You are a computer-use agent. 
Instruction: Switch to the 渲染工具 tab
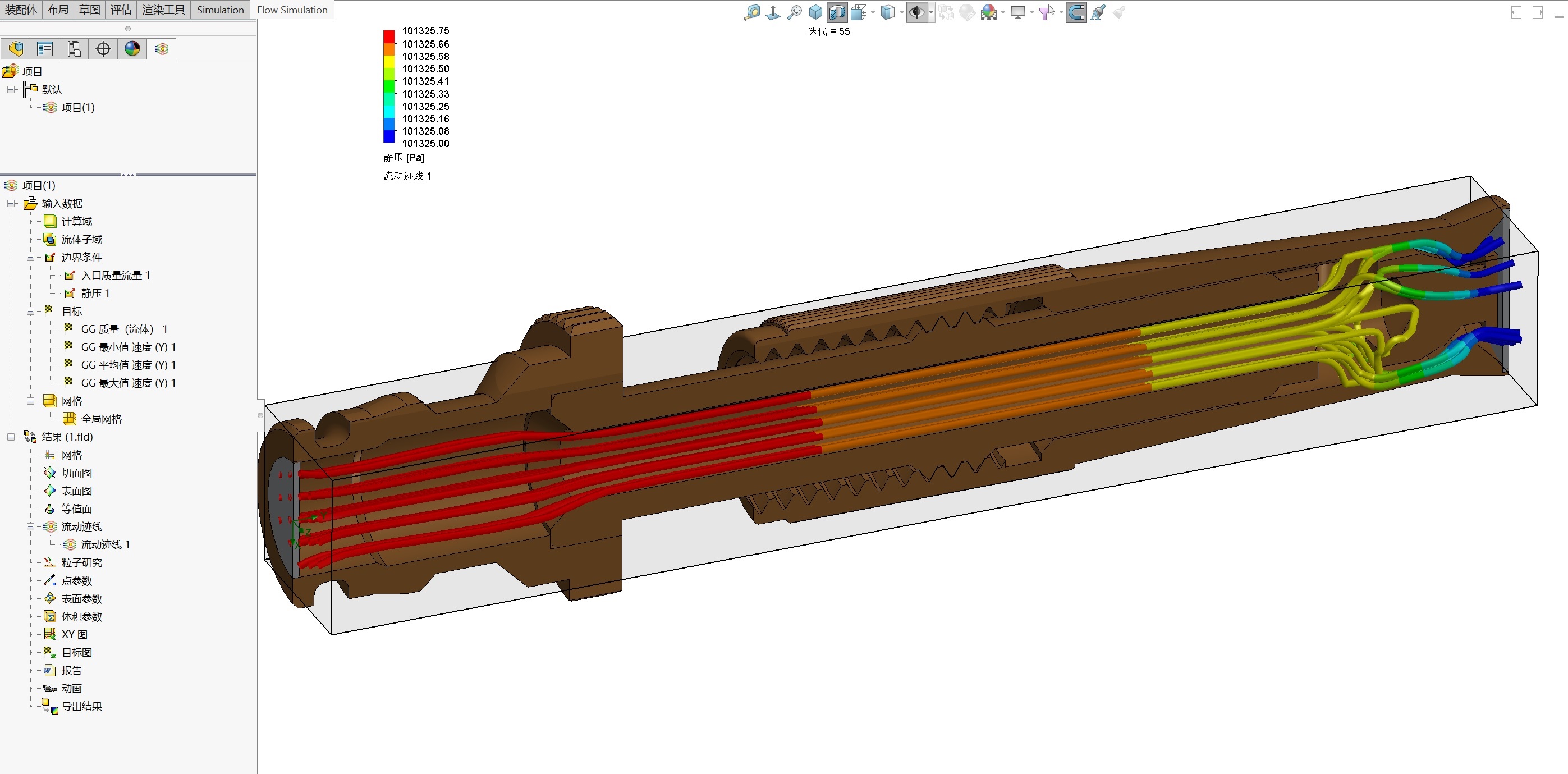pyautogui.click(x=163, y=10)
